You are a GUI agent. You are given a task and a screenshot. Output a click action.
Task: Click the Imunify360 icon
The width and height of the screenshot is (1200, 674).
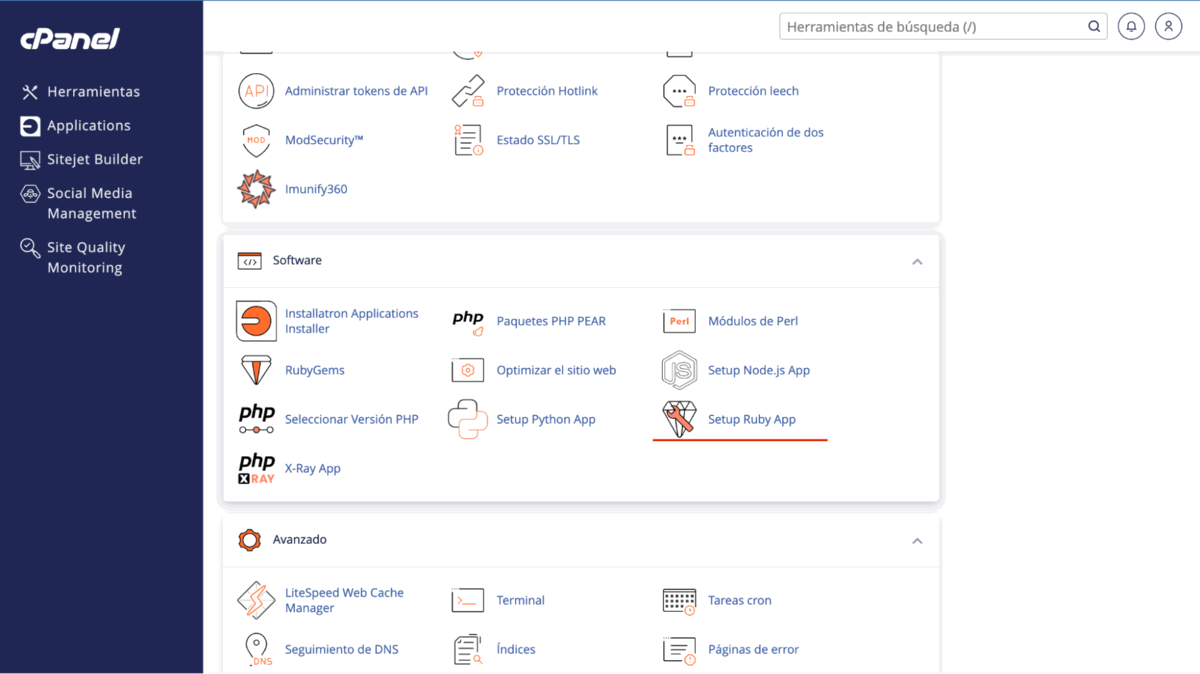[x=256, y=189]
